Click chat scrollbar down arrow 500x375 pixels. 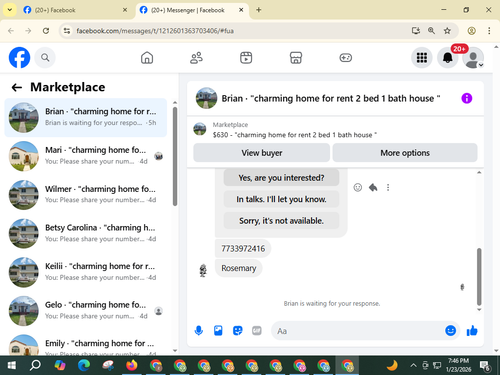click(479, 310)
